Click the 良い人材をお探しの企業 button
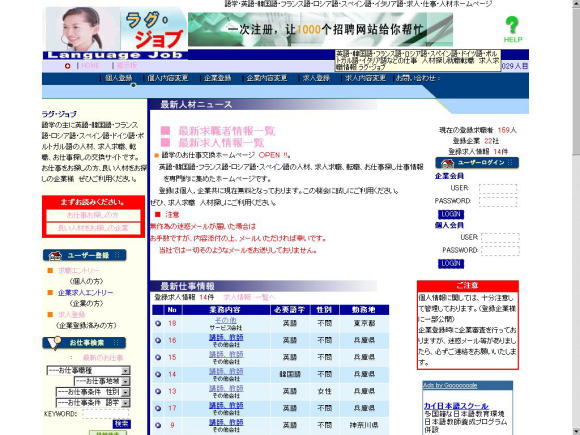 click(x=93, y=228)
